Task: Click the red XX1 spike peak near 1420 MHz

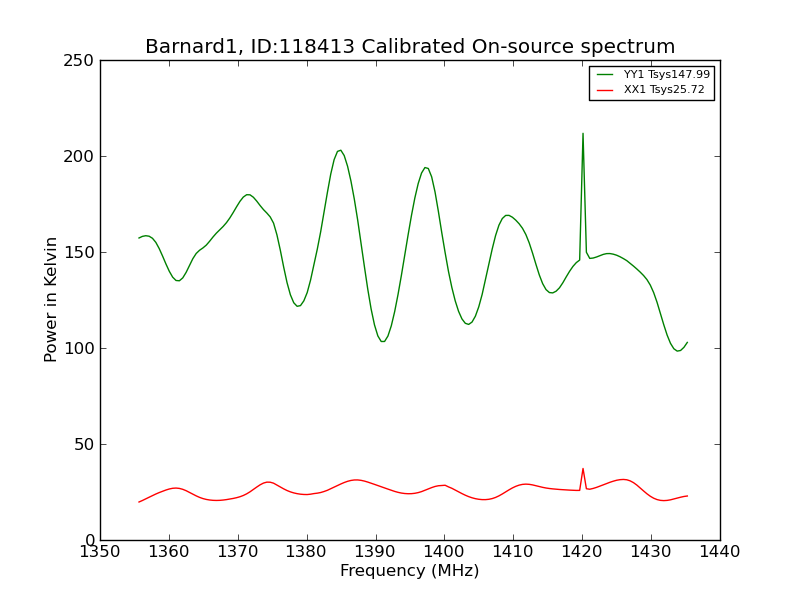Action: click(583, 469)
